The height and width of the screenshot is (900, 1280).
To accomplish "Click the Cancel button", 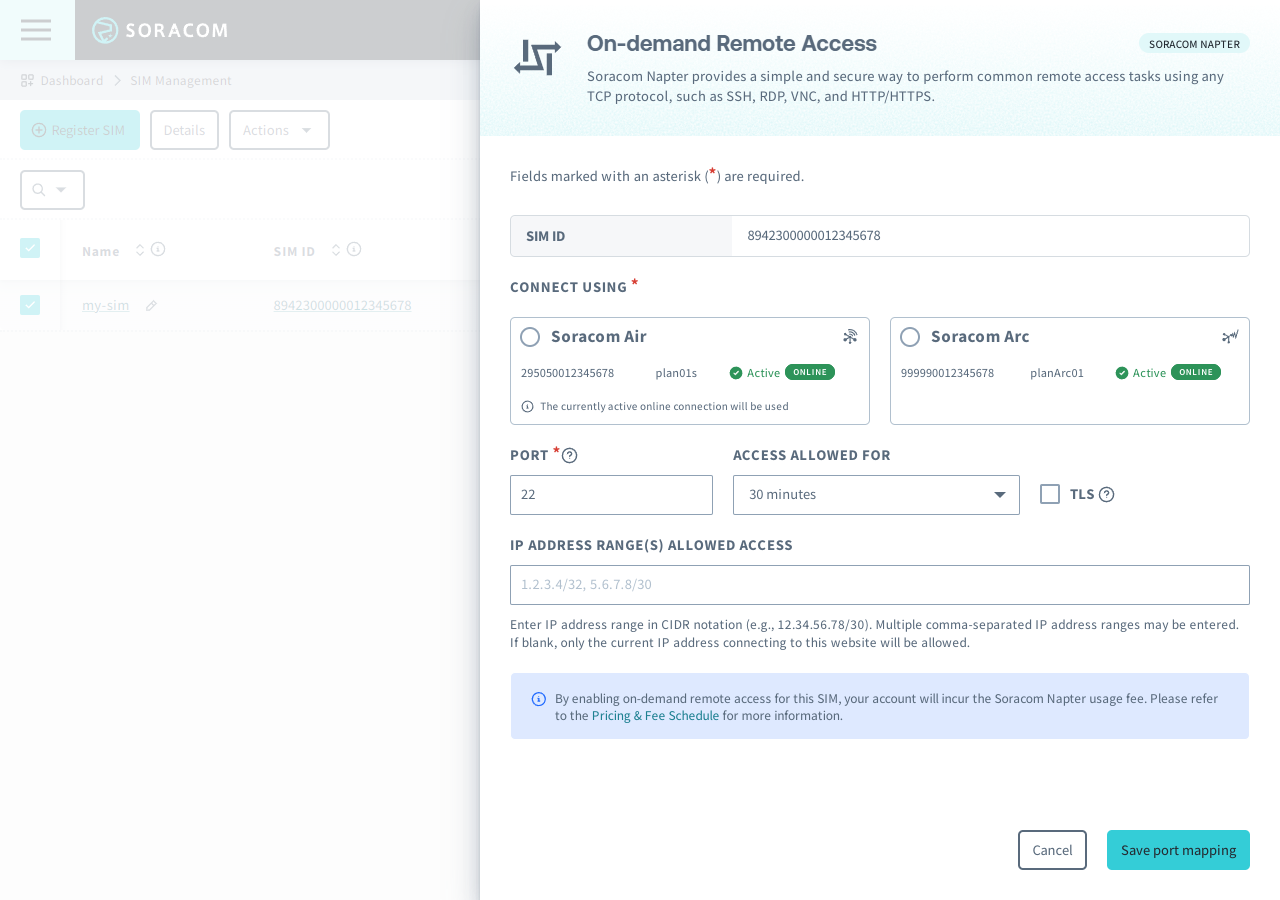I will [1052, 850].
